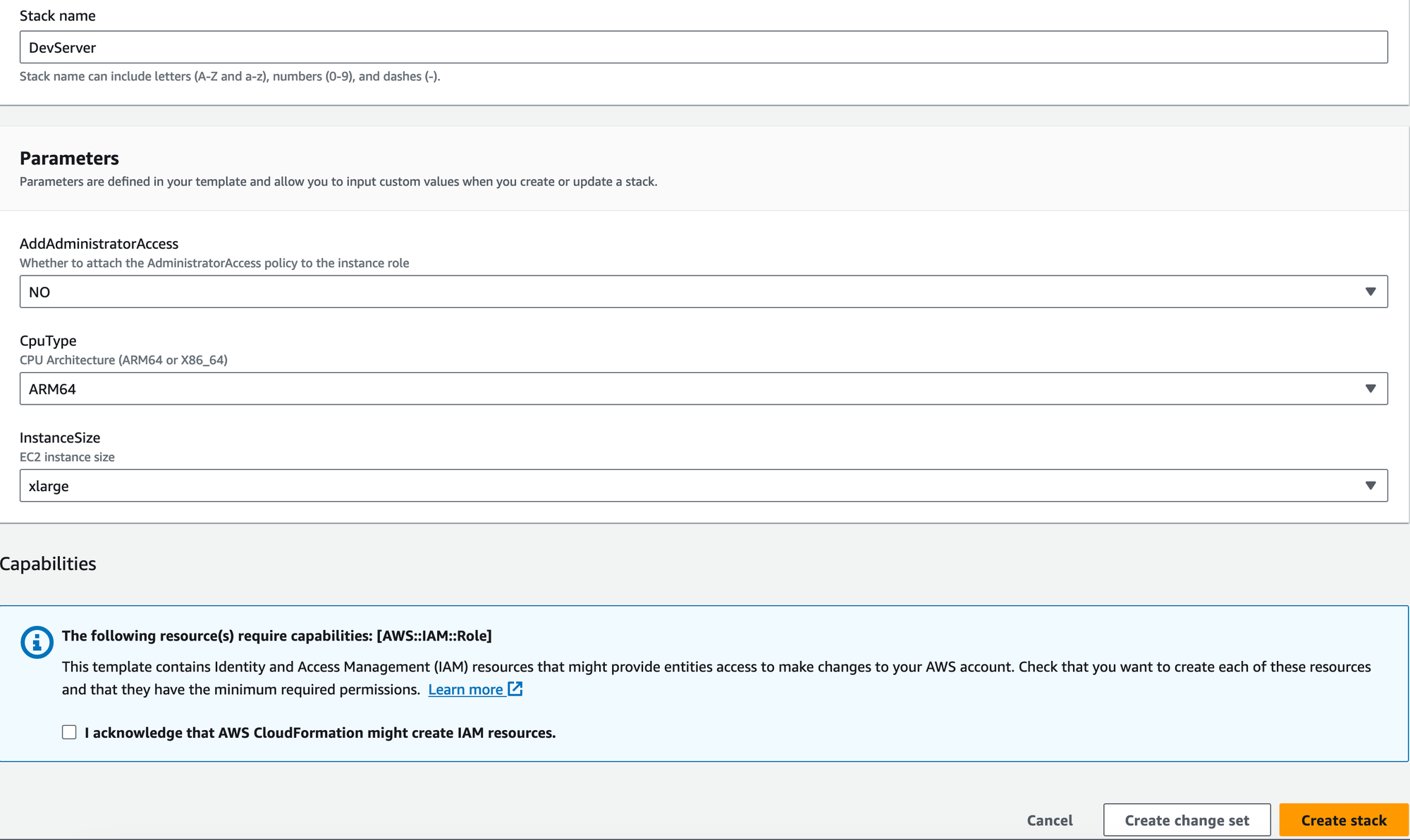The height and width of the screenshot is (840, 1410).
Task: Open the InstanceSize dropdown showing xlarge
Action: [x=702, y=485]
